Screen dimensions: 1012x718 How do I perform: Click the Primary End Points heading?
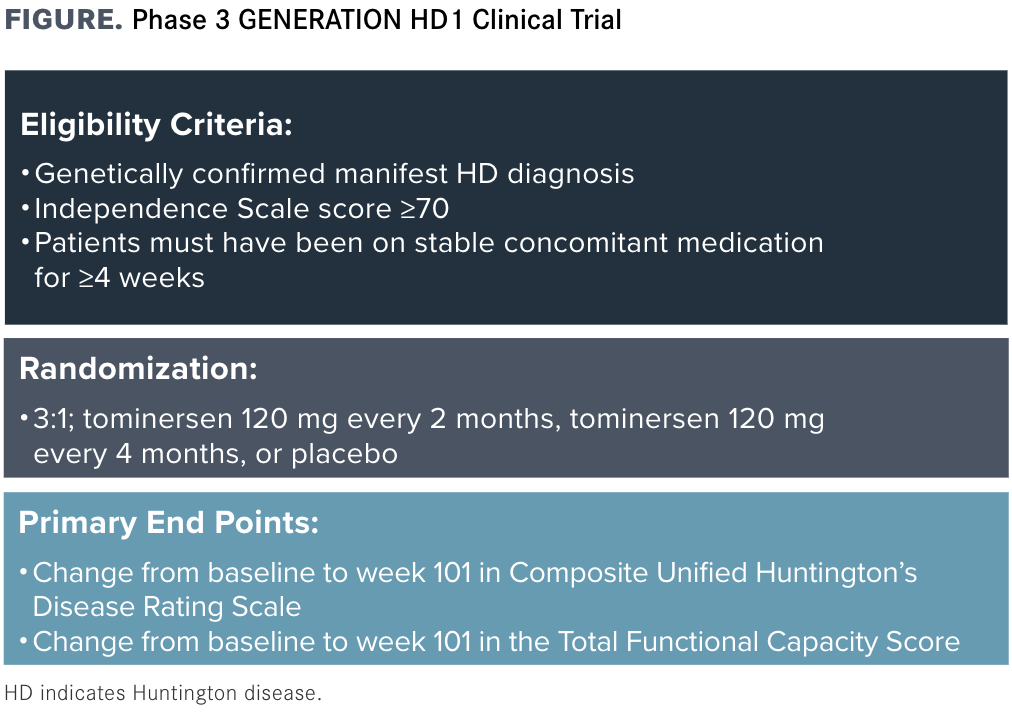(168, 522)
